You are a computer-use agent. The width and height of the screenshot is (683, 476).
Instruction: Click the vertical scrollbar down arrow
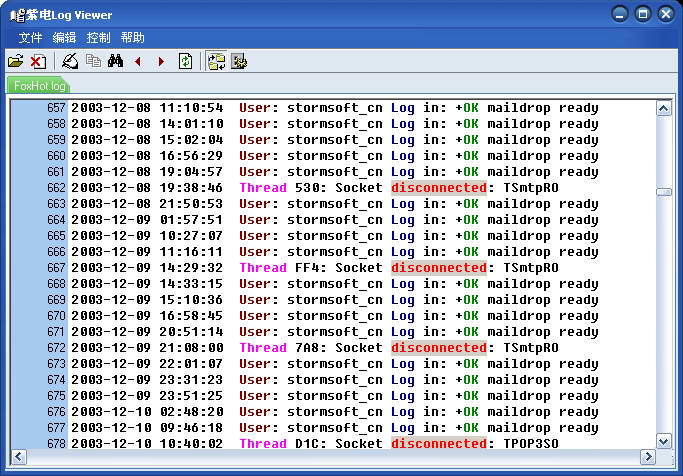(664, 442)
